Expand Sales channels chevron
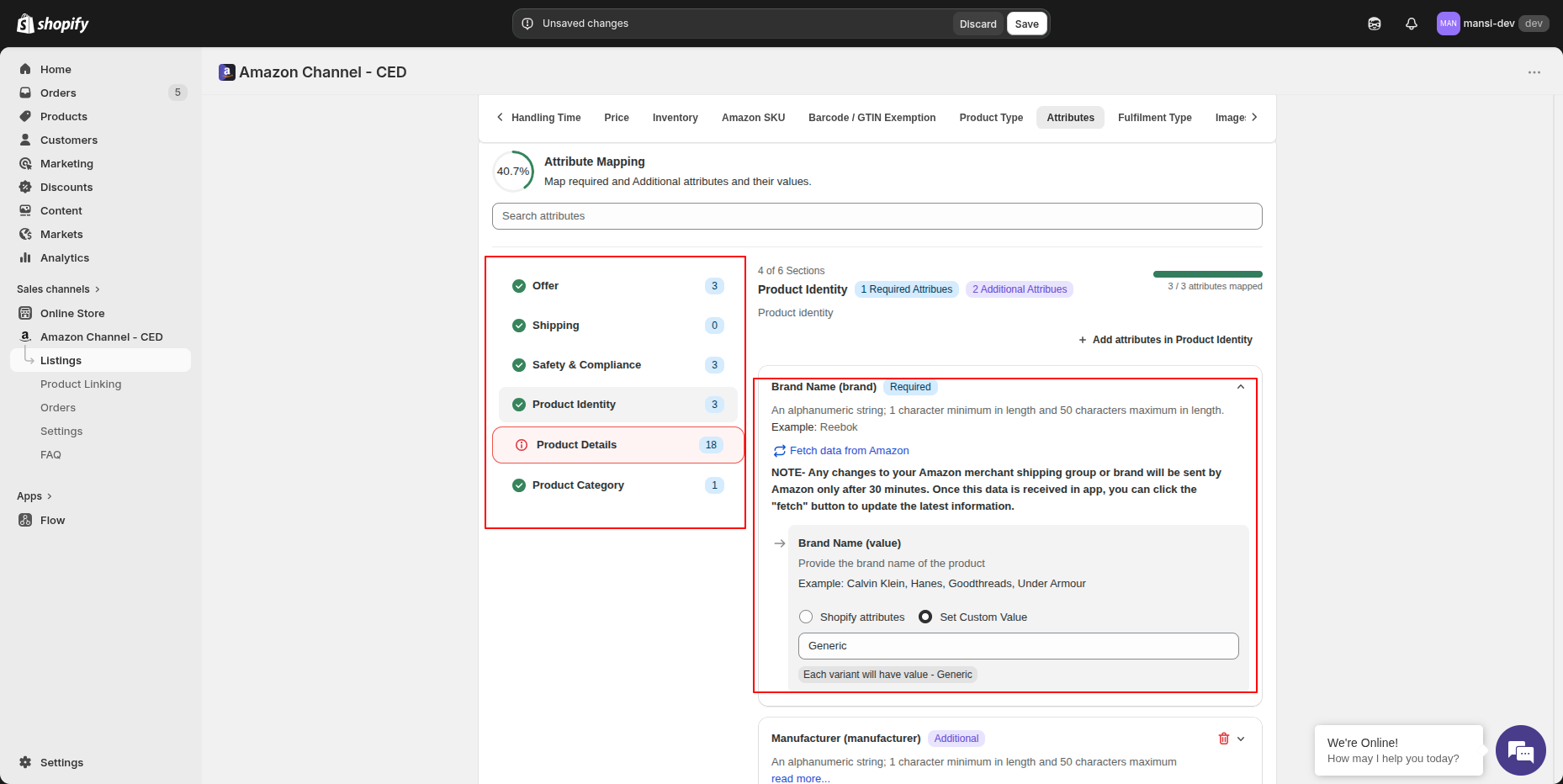The image size is (1563, 784). click(98, 289)
